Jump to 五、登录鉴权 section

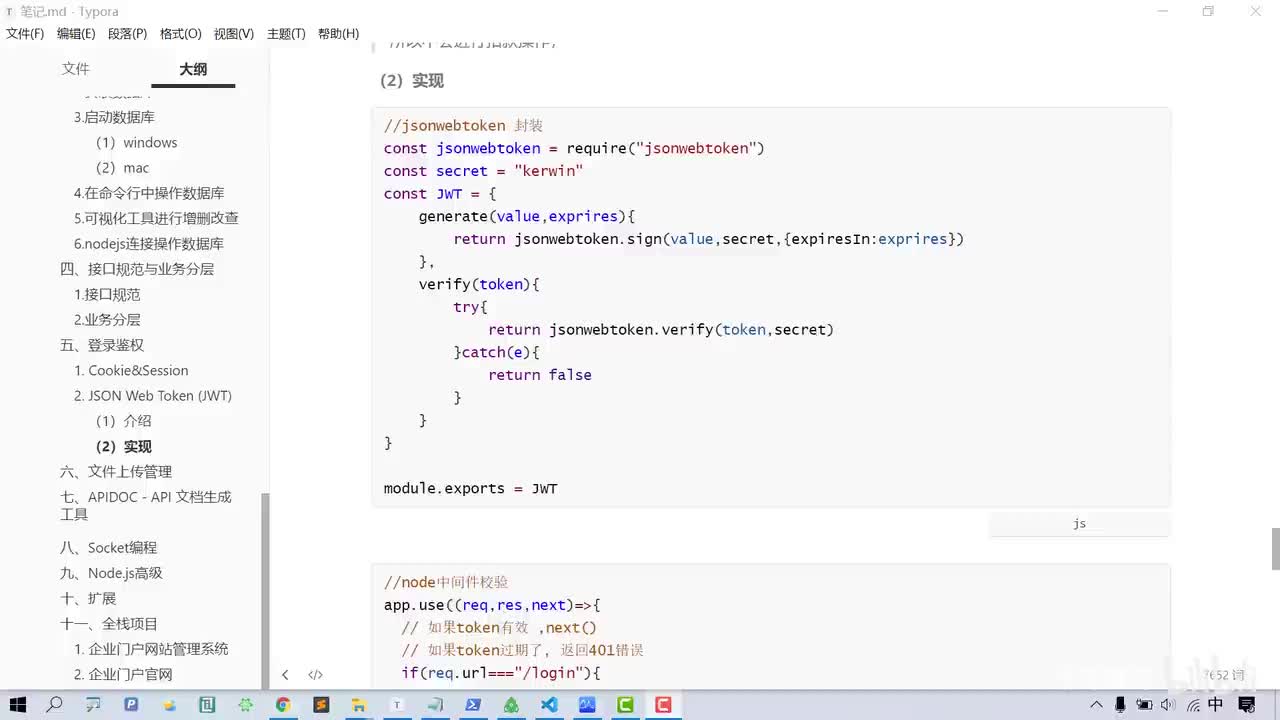point(102,345)
